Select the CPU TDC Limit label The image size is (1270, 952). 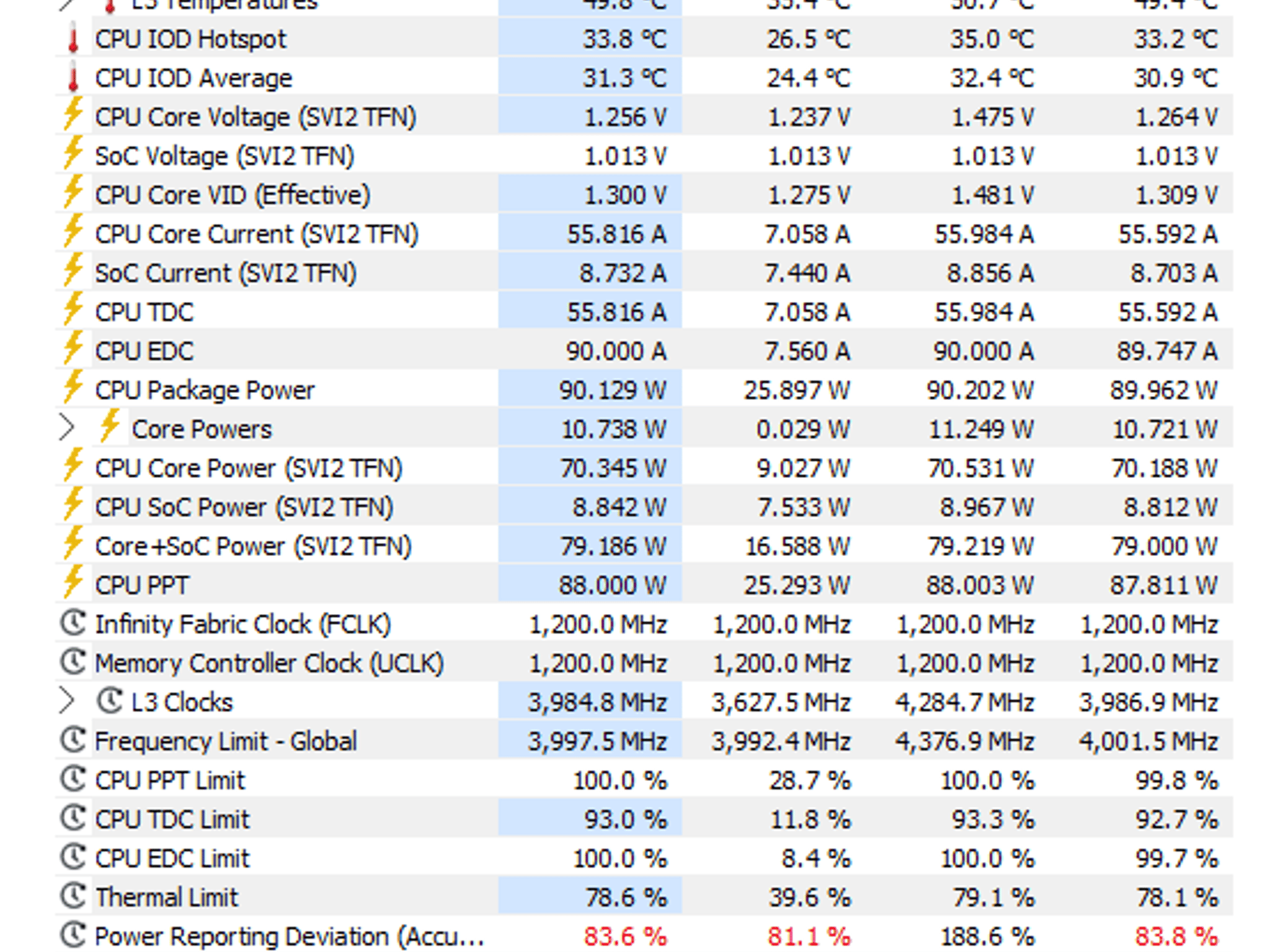(x=172, y=820)
